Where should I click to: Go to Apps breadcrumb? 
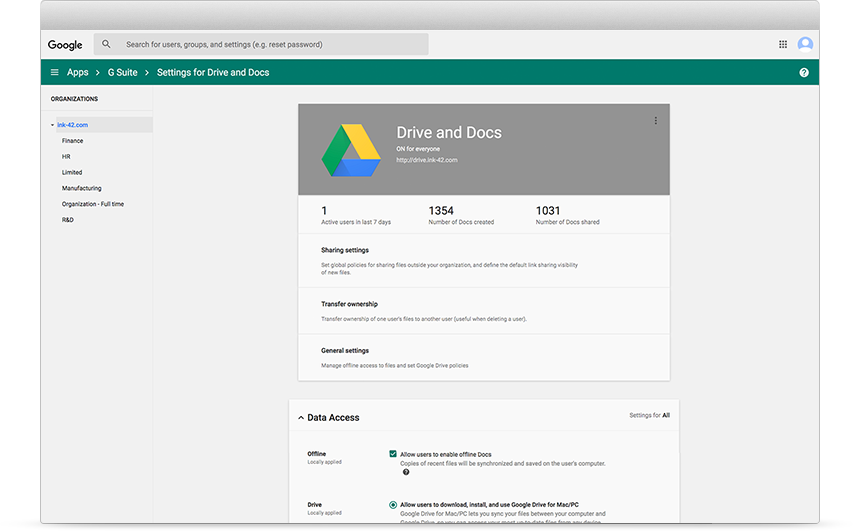(77, 72)
